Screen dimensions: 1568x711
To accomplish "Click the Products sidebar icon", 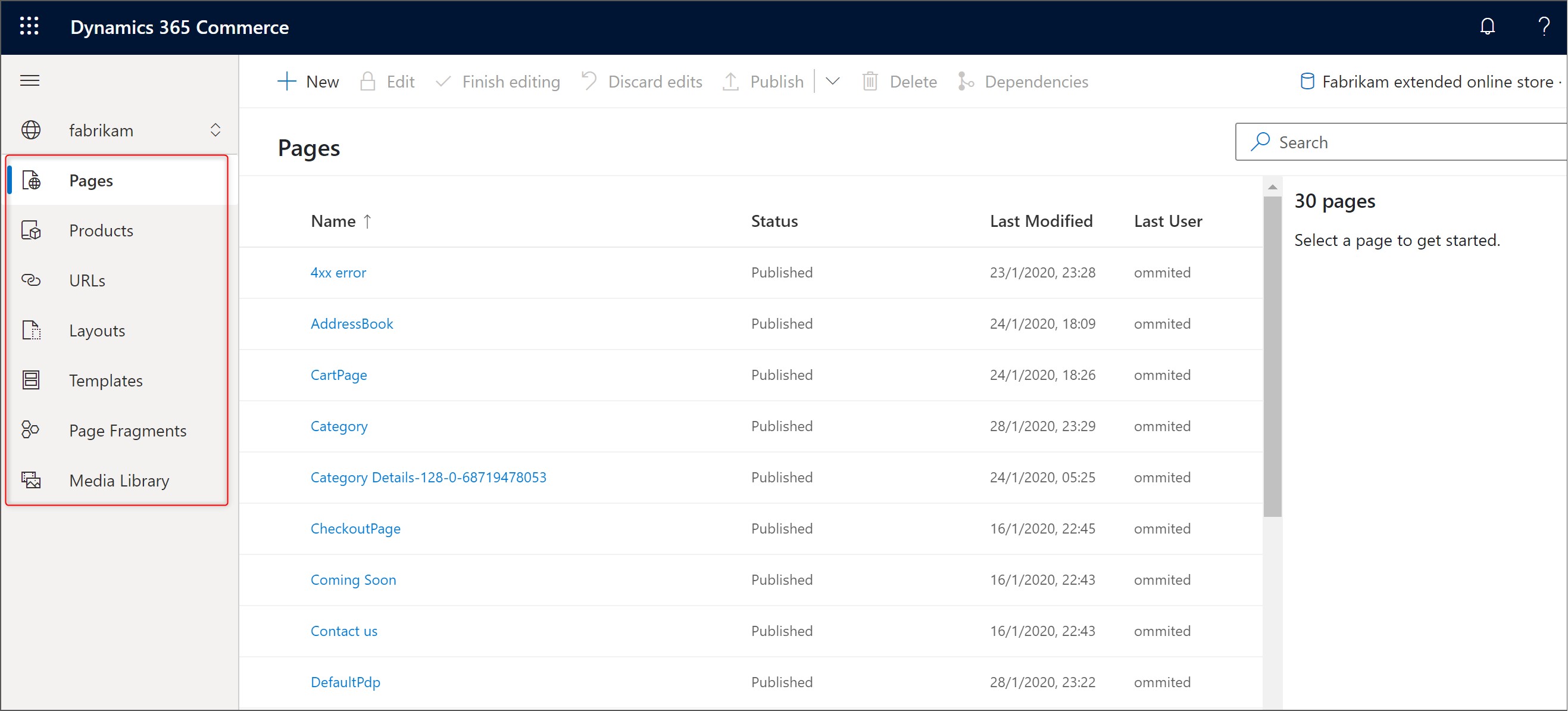I will 31,230.
